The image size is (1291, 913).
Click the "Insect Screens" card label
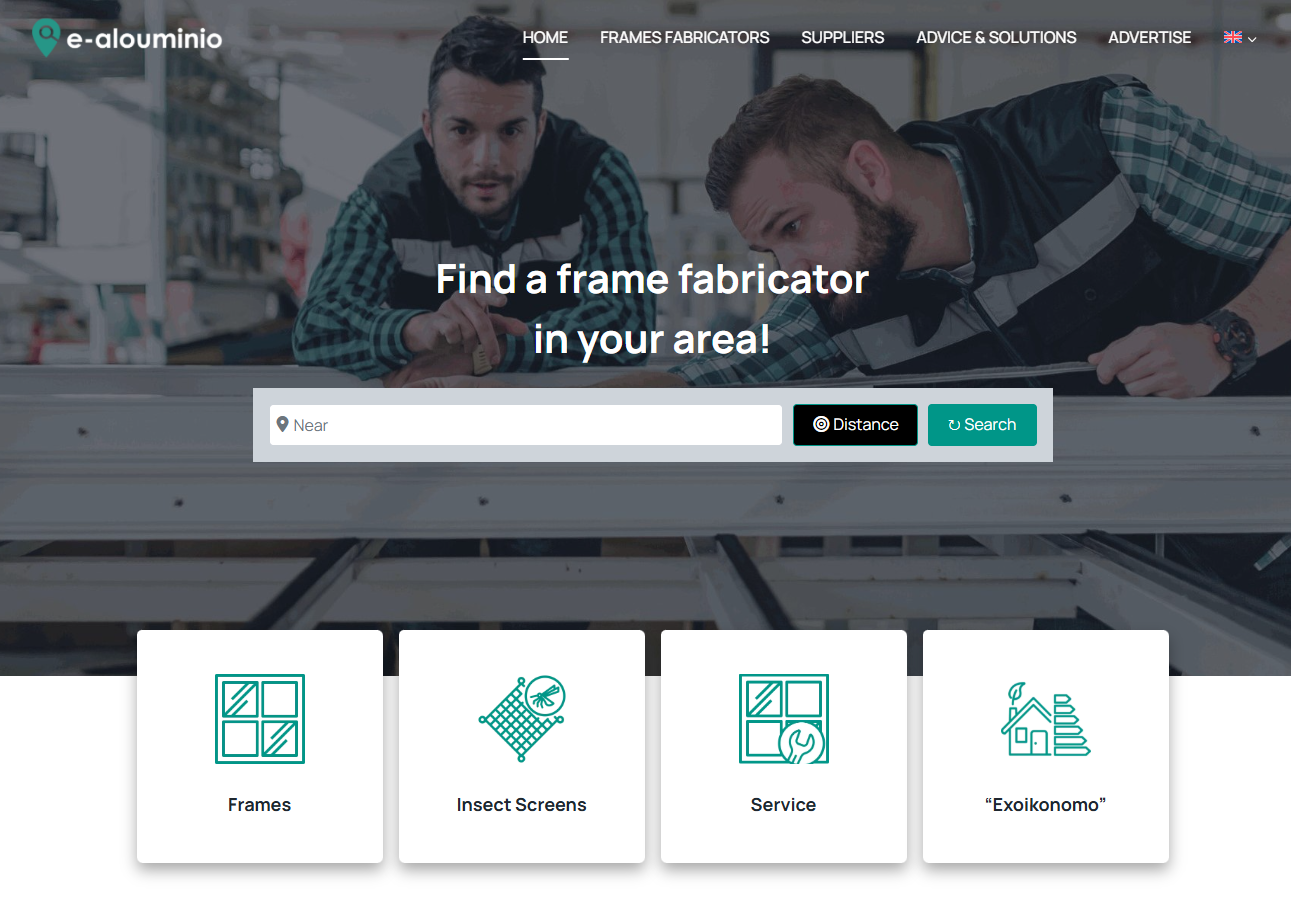click(x=522, y=805)
